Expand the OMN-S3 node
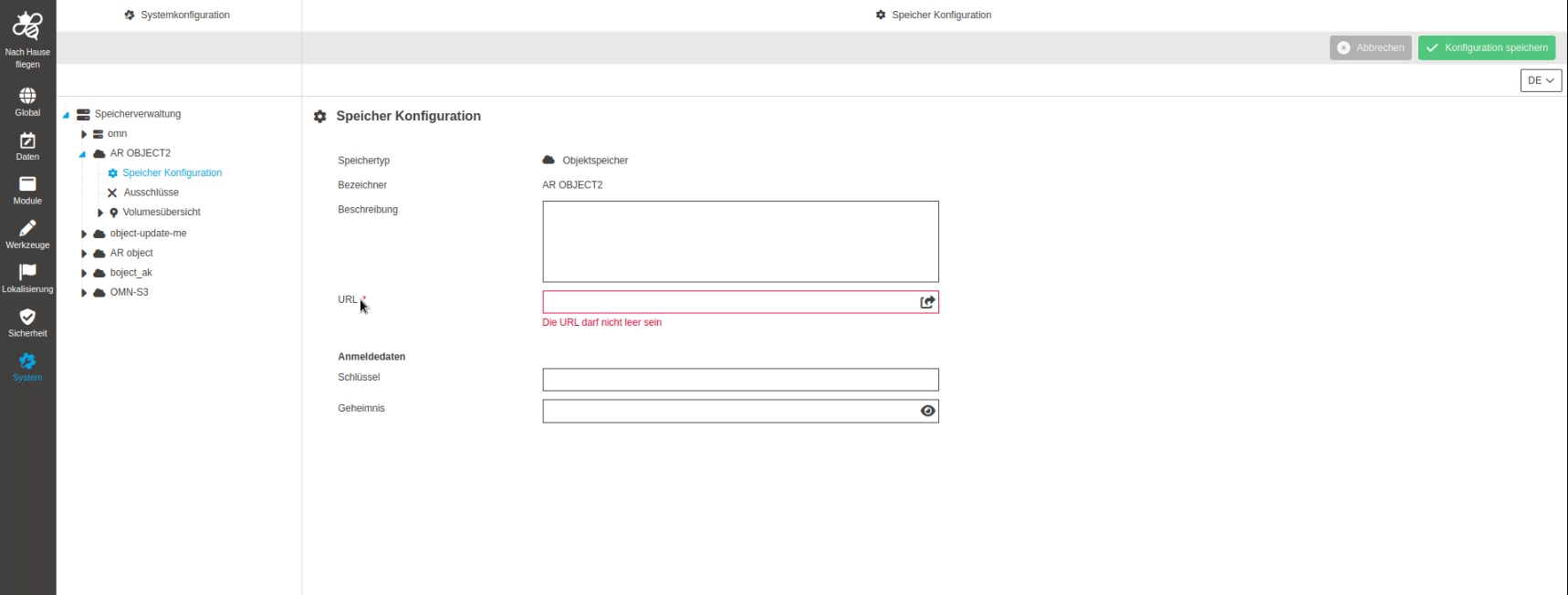The height and width of the screenshot is (595, 1568). pos(84,293)
